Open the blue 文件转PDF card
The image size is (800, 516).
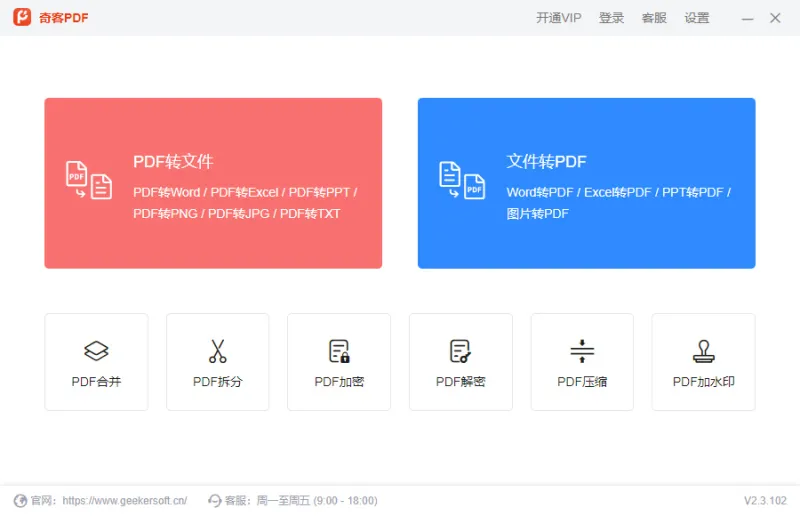pos(587,183)
